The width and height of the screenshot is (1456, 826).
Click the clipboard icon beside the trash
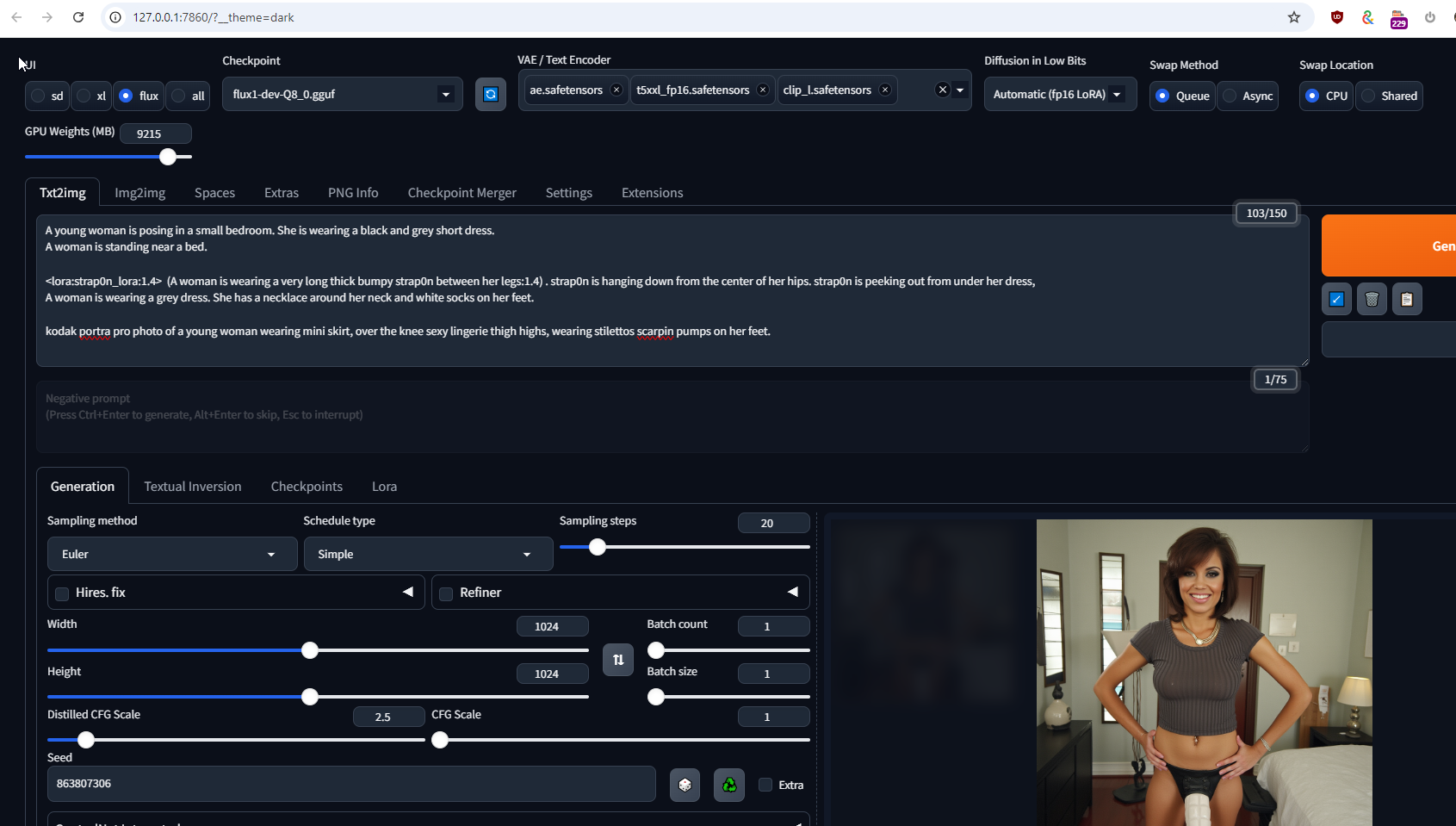click(1407, 299)
